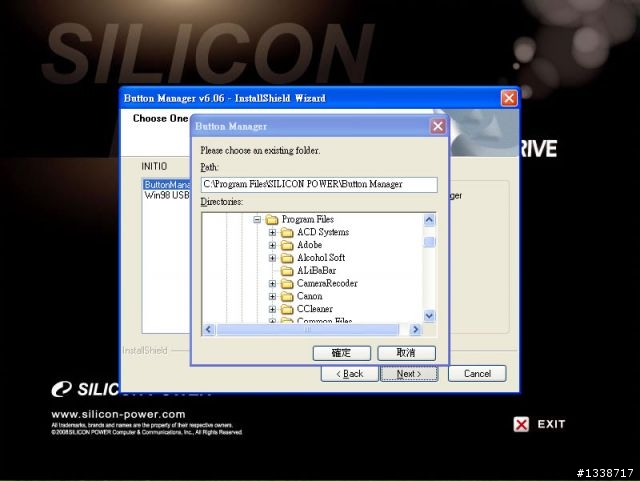Click the Path input field

pyautogui.click(x=319, y=185)
